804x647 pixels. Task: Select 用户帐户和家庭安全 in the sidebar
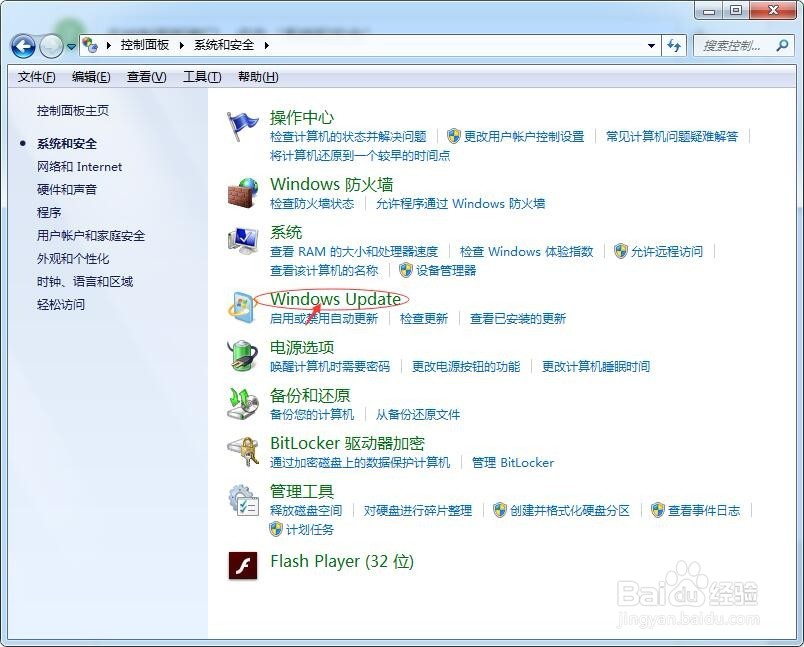tap(91, 235)
